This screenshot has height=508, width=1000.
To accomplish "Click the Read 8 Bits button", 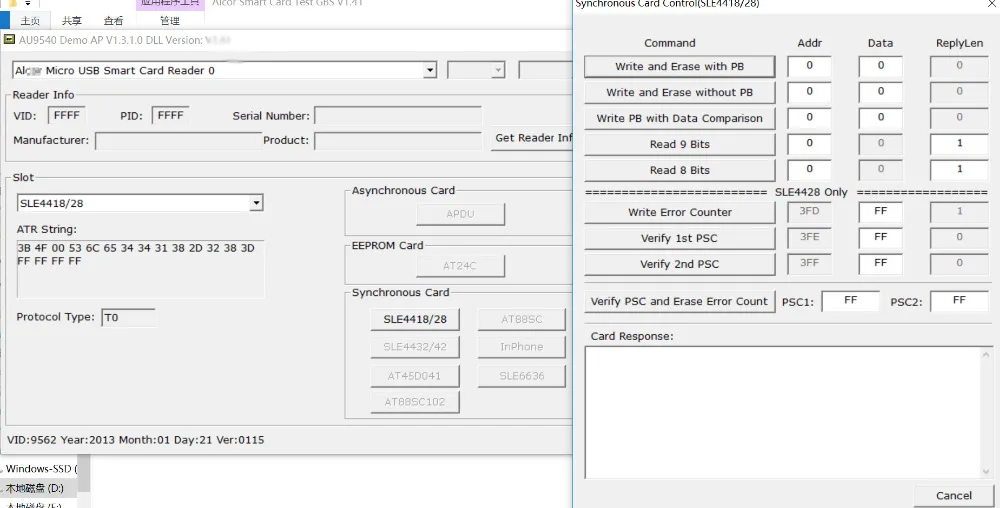I will [x=679, y=170].
